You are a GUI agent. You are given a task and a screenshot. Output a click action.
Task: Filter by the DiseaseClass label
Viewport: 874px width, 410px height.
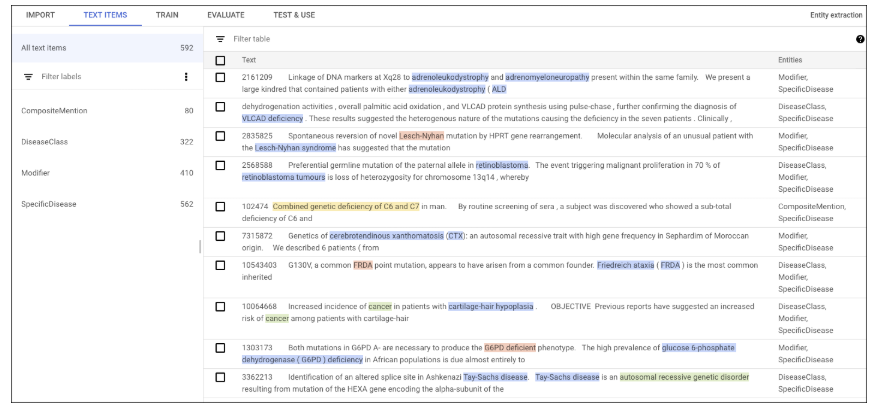(107, 142)
